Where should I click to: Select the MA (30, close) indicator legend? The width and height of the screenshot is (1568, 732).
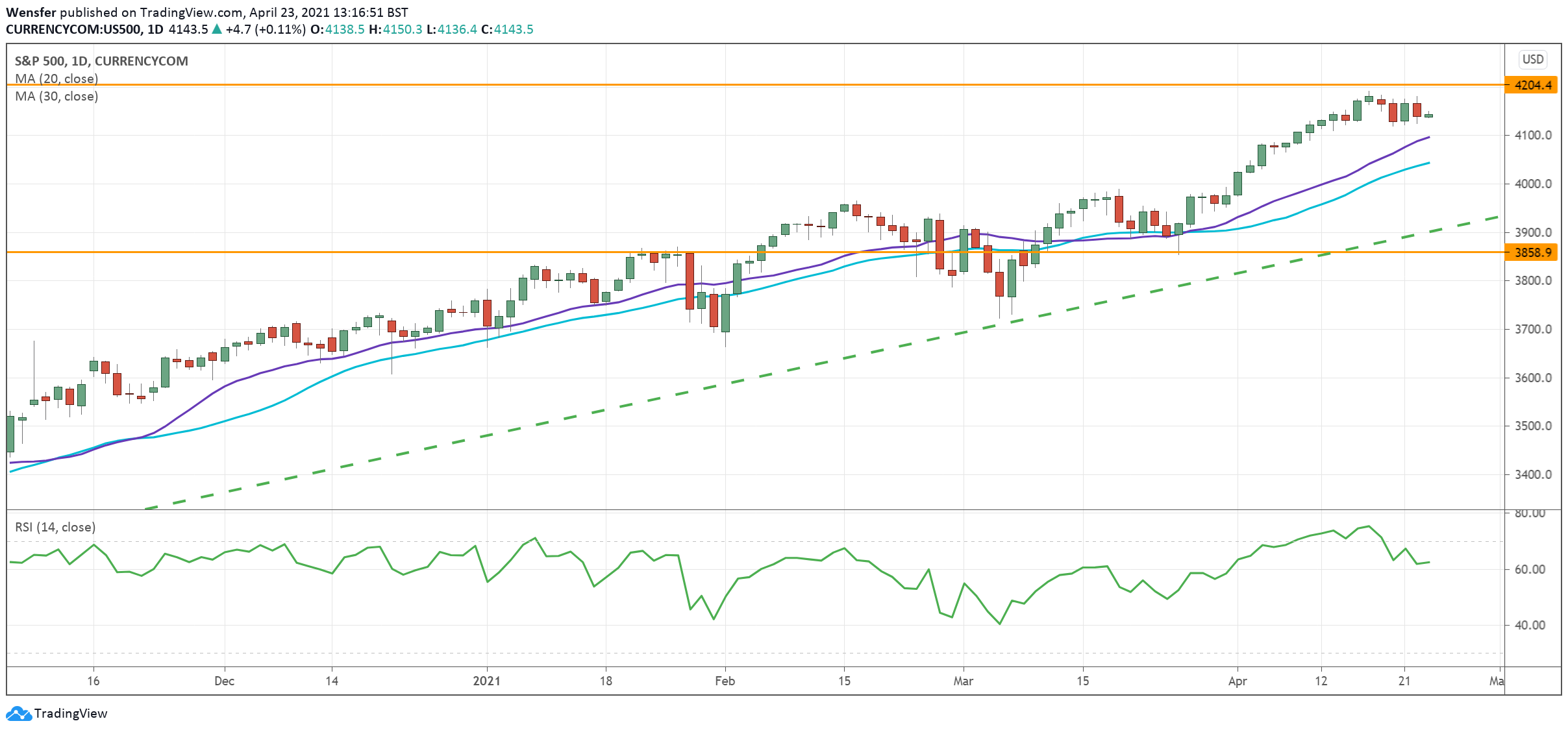56,96
